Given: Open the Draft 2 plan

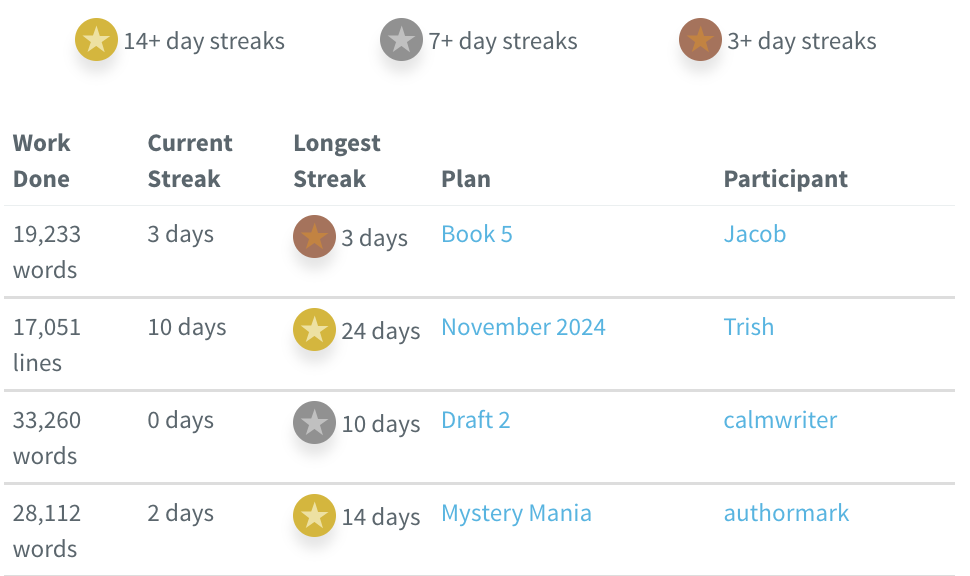Looking at the screenshot, I should point(475,420).
